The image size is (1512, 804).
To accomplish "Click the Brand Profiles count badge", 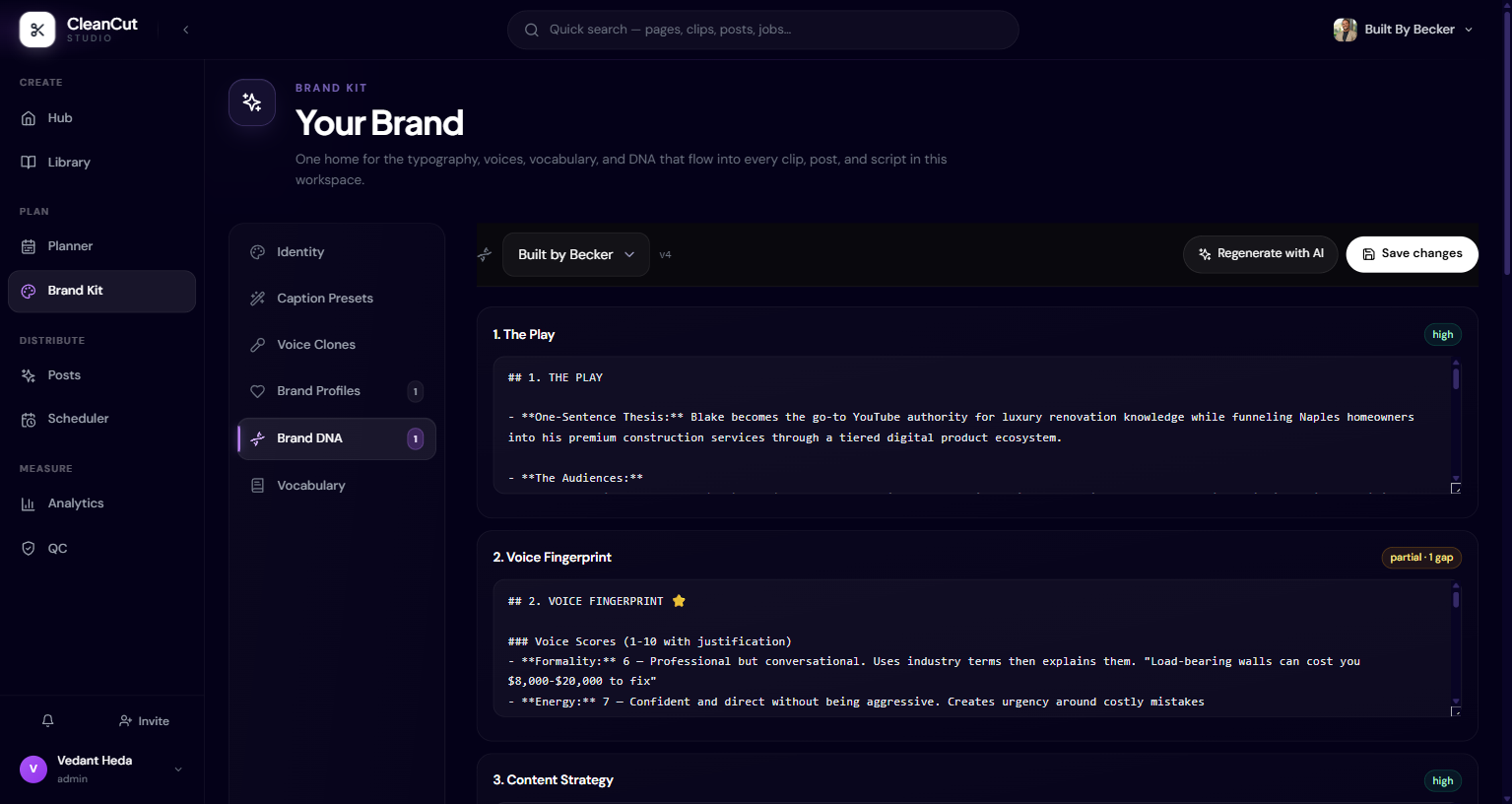I will tap(416, 391).
